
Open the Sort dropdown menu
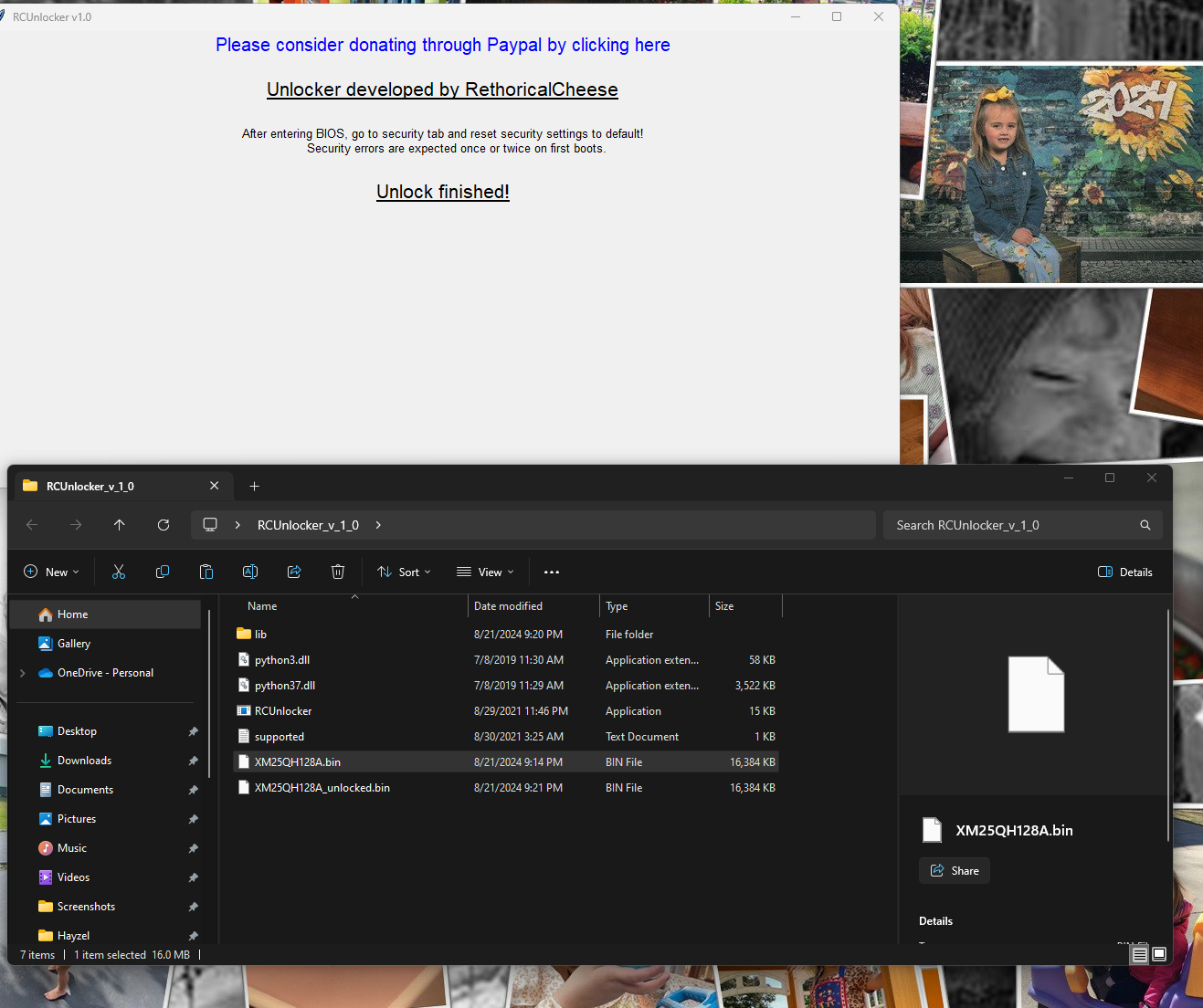(x=404, y=572)
